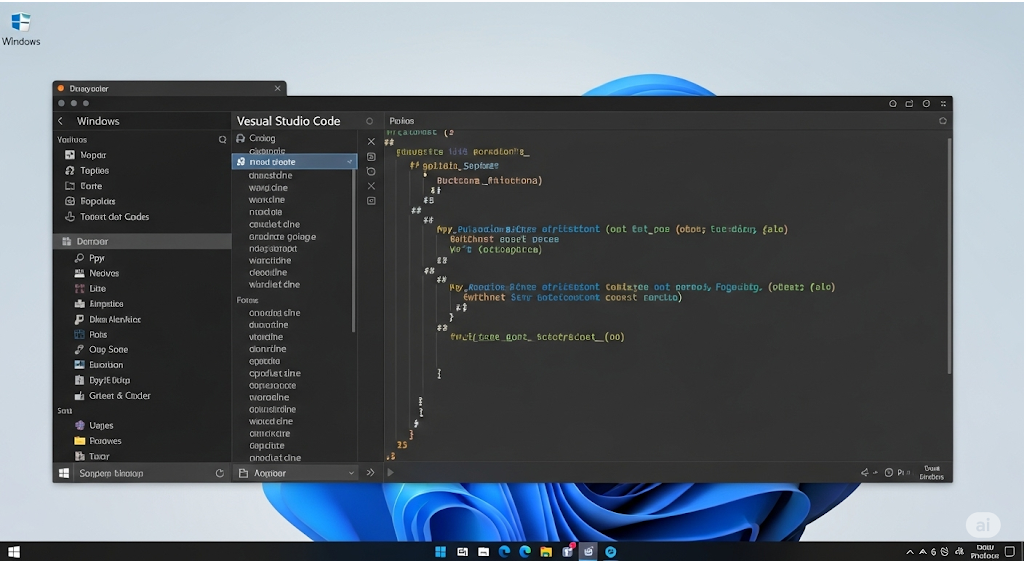
Task: Click the Windows logo icon in the bottom-left panel
Action: pos(64,474)
